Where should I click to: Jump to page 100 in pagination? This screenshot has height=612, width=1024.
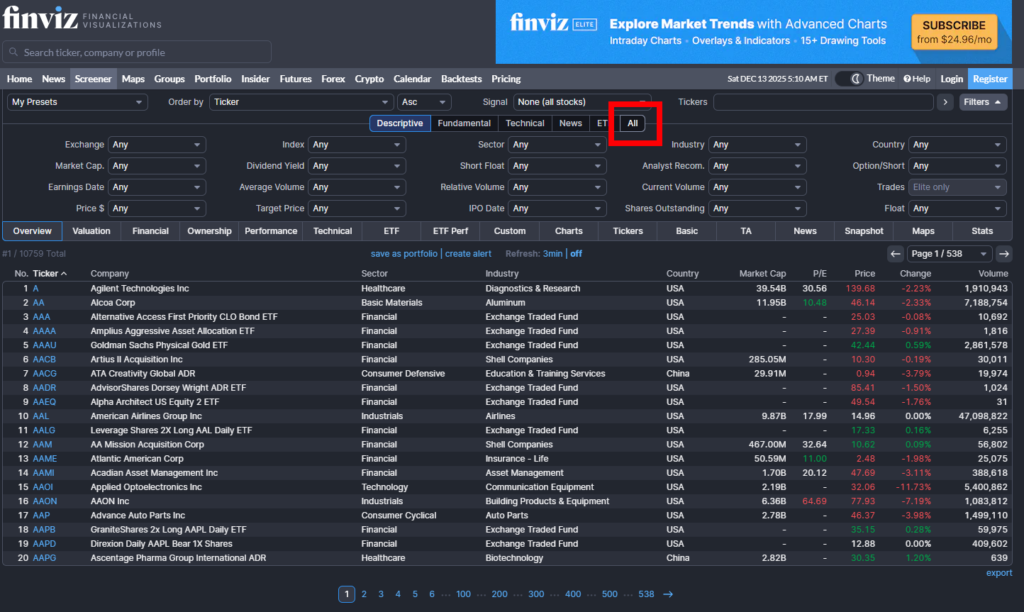click(463, 594)
